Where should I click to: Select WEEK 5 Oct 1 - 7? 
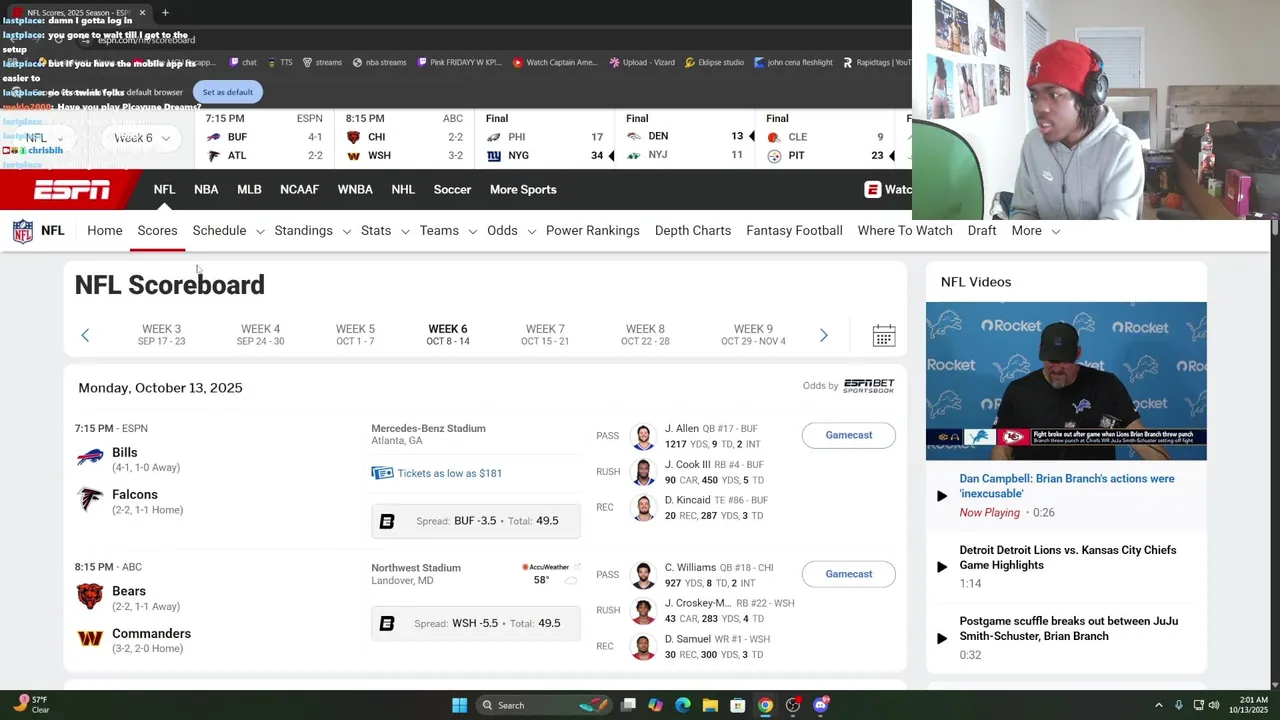click(355, 335)
